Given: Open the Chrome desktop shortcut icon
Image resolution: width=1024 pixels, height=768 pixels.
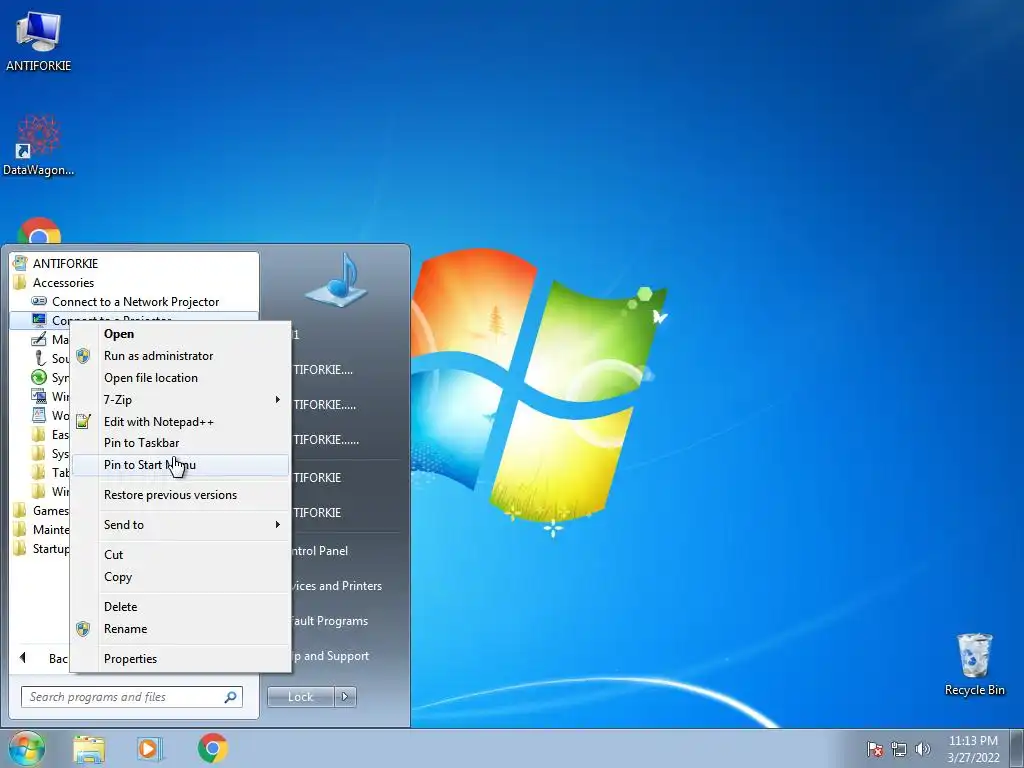Looking at the screenshot, I should point(39,230).
